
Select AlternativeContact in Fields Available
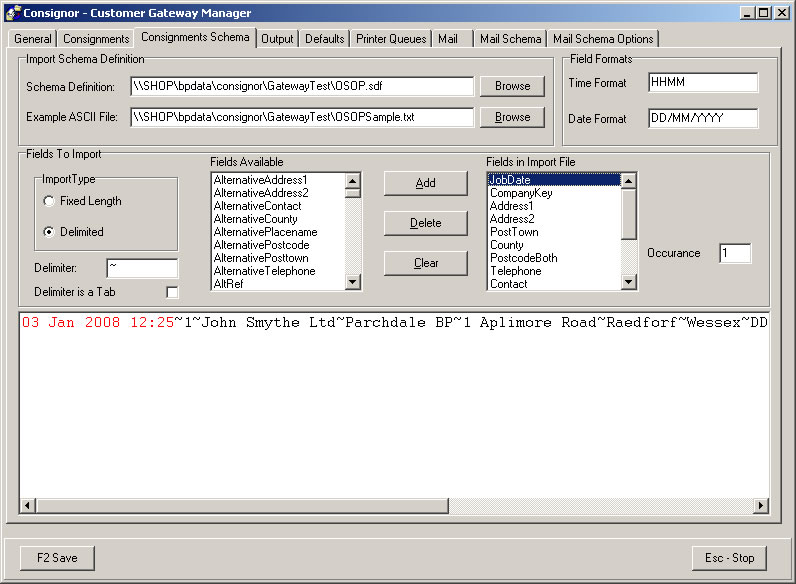[x=278, y=206]
